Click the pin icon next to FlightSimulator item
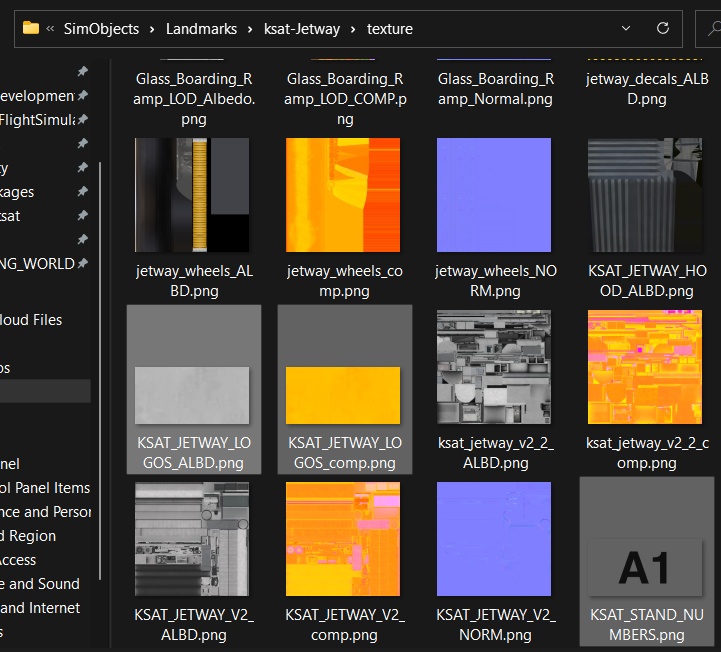This screenshot has width=721, height=652. (x=83, y=120)
